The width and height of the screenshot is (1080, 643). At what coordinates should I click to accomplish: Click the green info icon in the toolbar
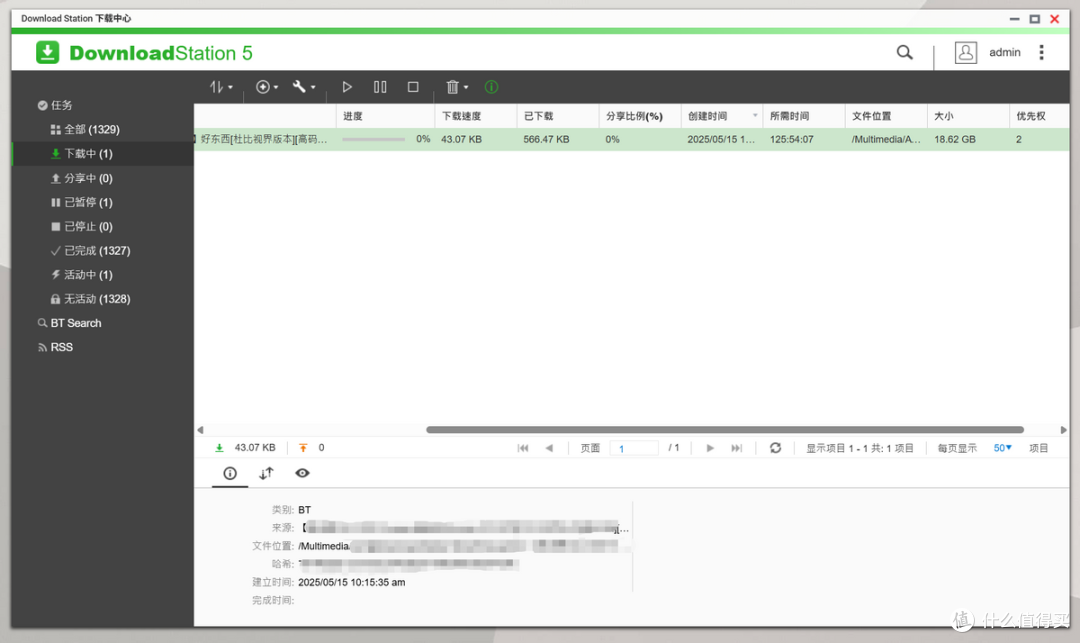click(x=491, y=87)
